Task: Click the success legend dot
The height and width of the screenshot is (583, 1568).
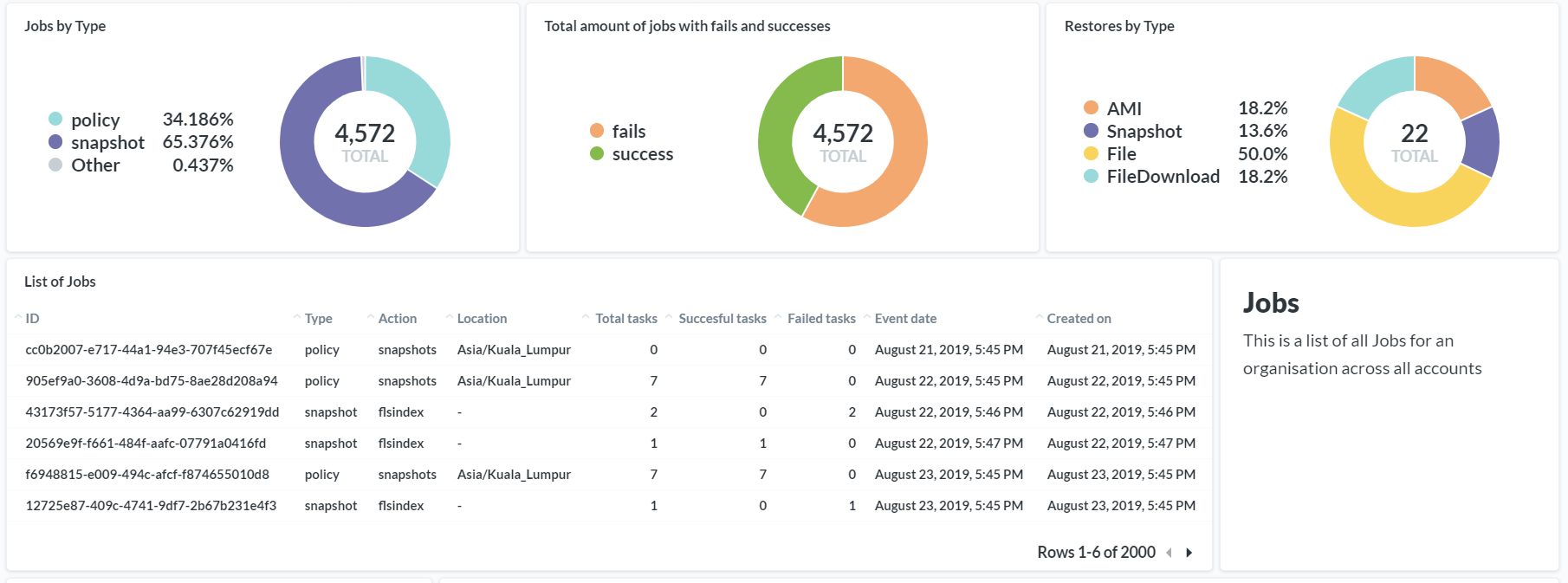Action: [x=597, y=153]
